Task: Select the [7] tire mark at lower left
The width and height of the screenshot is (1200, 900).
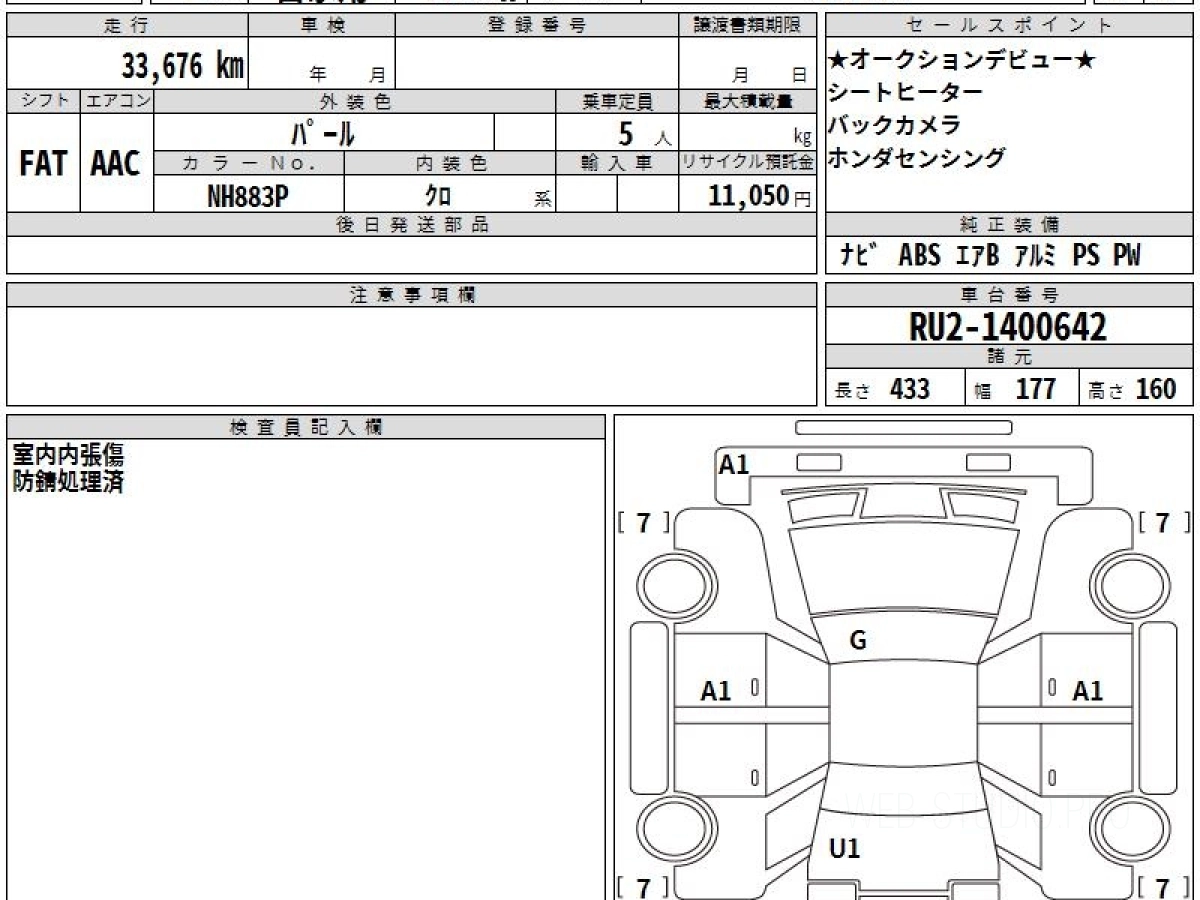Action: pos(643,886)
